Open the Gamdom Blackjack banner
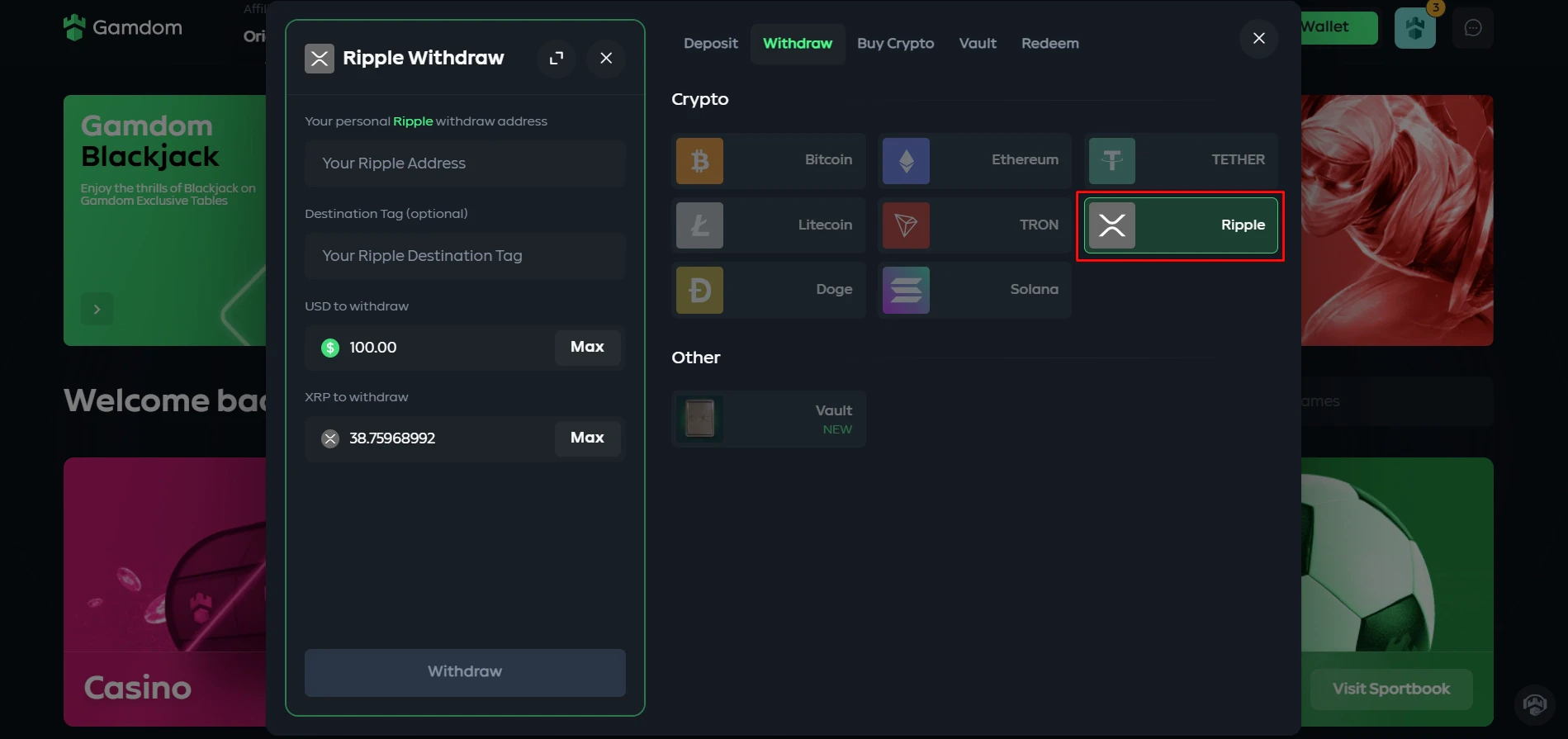The width and height of the screenshot is (1568, 739). [x=165, y=220]
